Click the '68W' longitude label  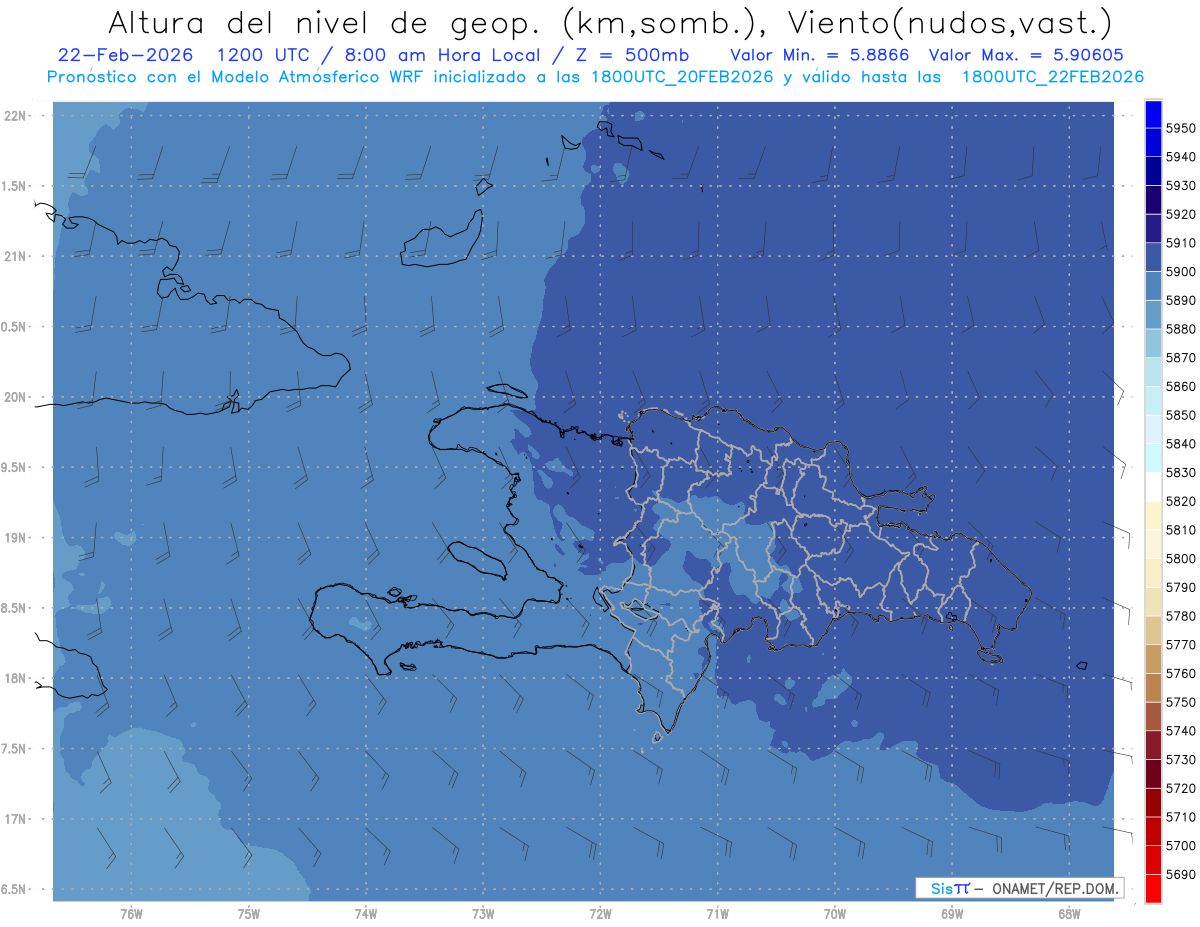(x=1069, y=912)
